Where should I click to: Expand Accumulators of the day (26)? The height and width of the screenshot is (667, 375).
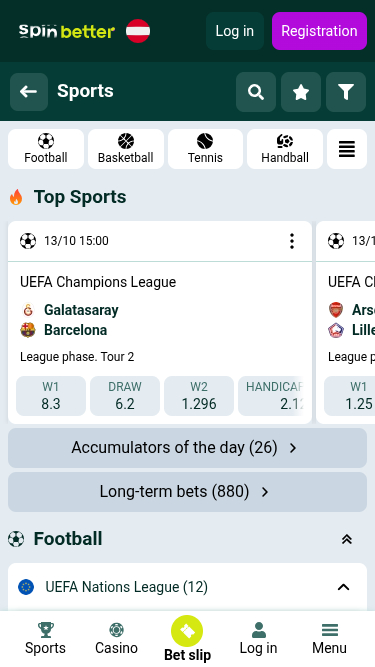188,448
